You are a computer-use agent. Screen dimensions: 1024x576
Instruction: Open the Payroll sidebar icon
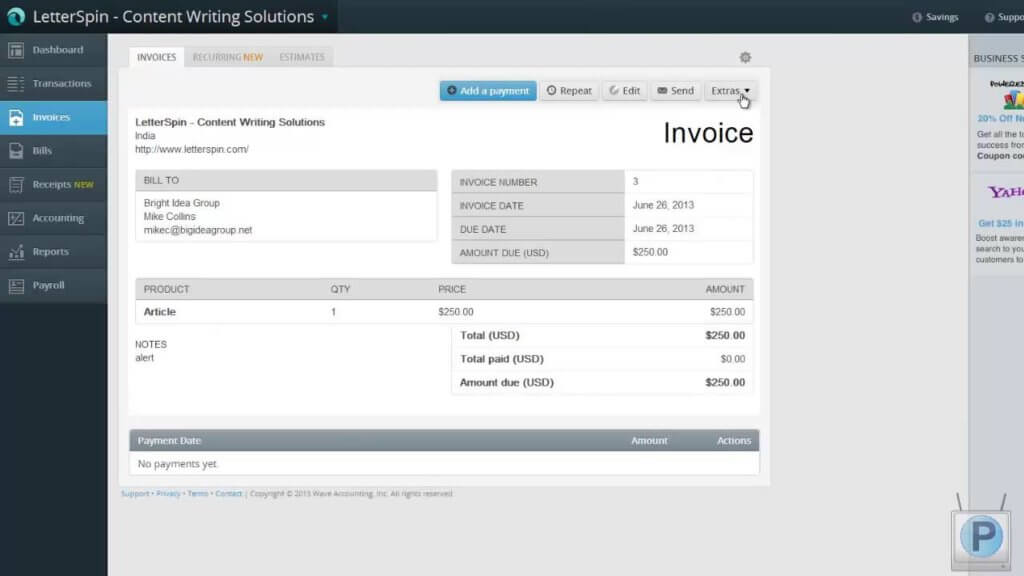tap(16, 285)
